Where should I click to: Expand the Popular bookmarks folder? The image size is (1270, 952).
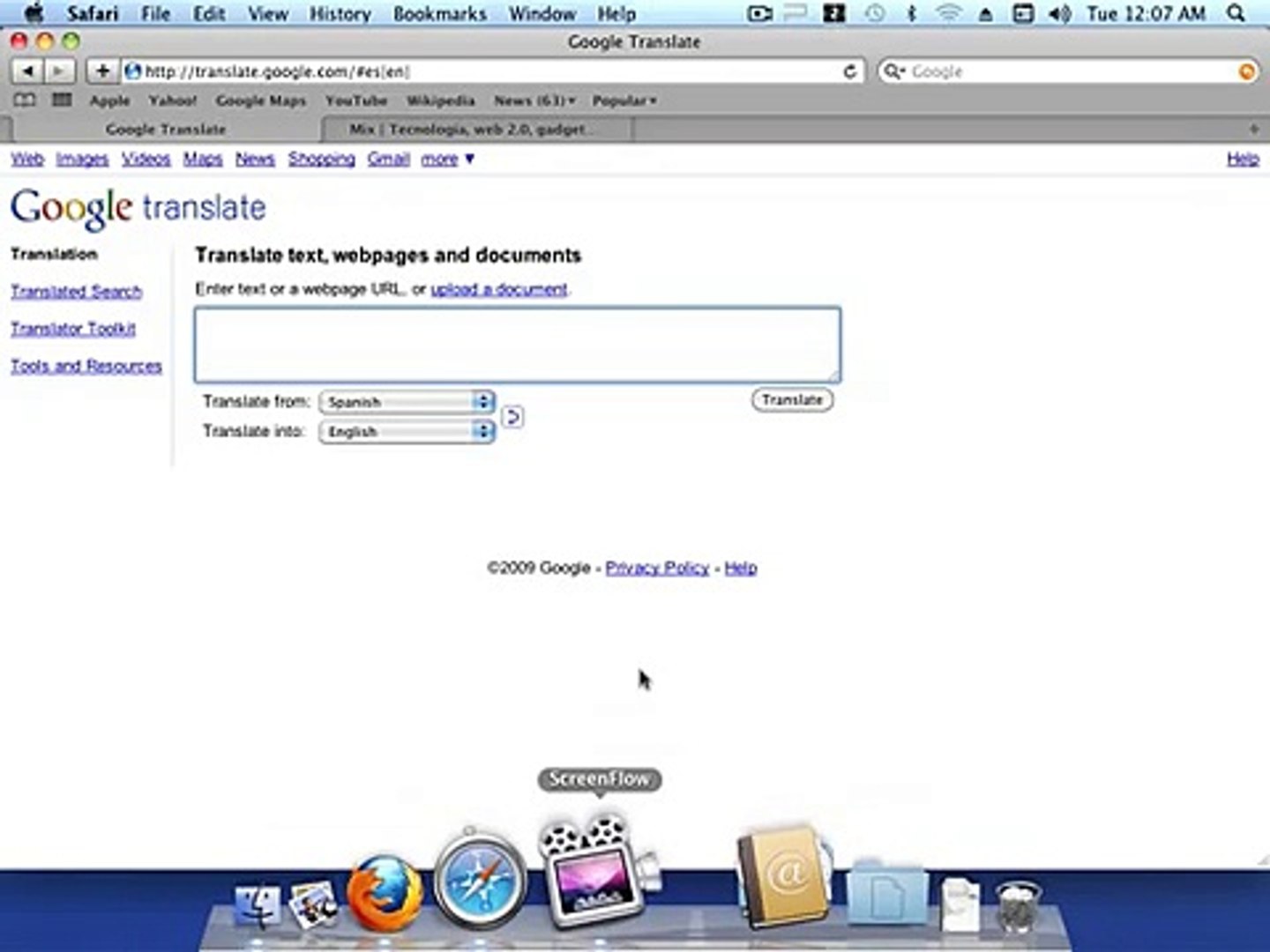tap(624, 100)
